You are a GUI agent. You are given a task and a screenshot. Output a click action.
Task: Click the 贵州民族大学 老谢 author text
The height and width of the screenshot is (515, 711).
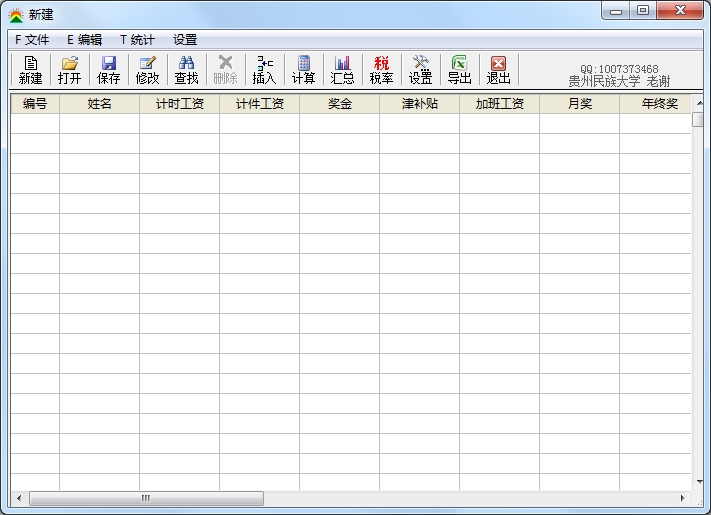pyautogui.click(x=619, y=82)
